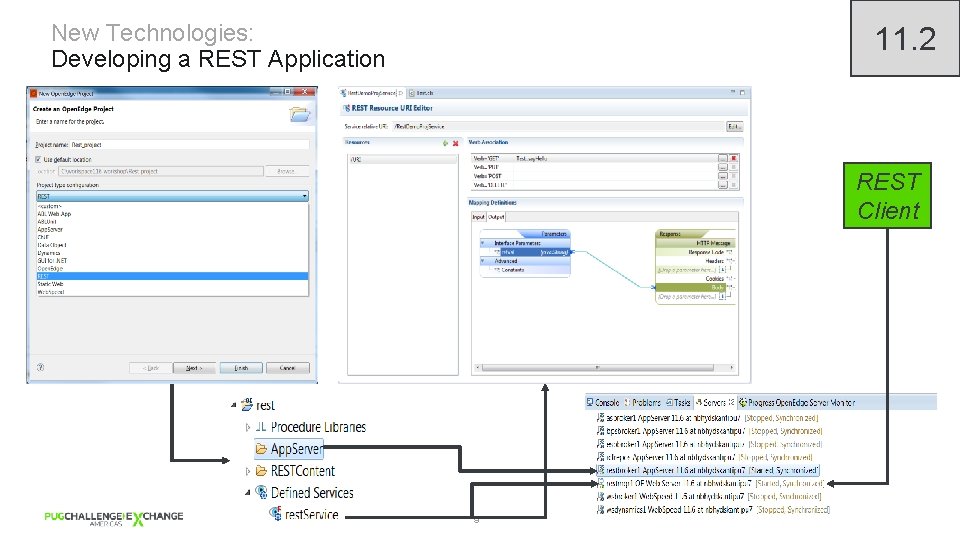Open the Tasks tab
This screenshot has width=960, height=540.
(678, 402)
